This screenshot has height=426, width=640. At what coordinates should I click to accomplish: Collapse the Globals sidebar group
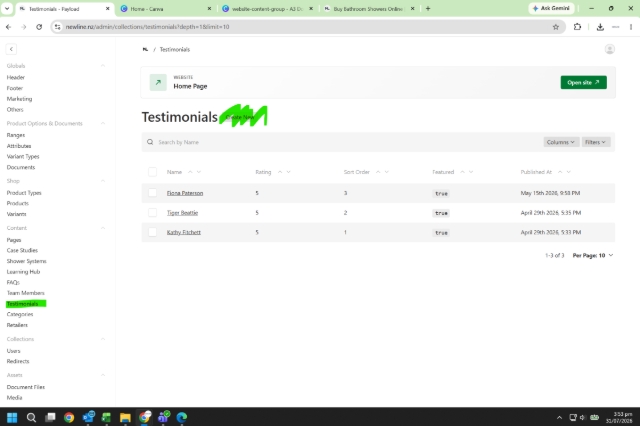point(103,66)
